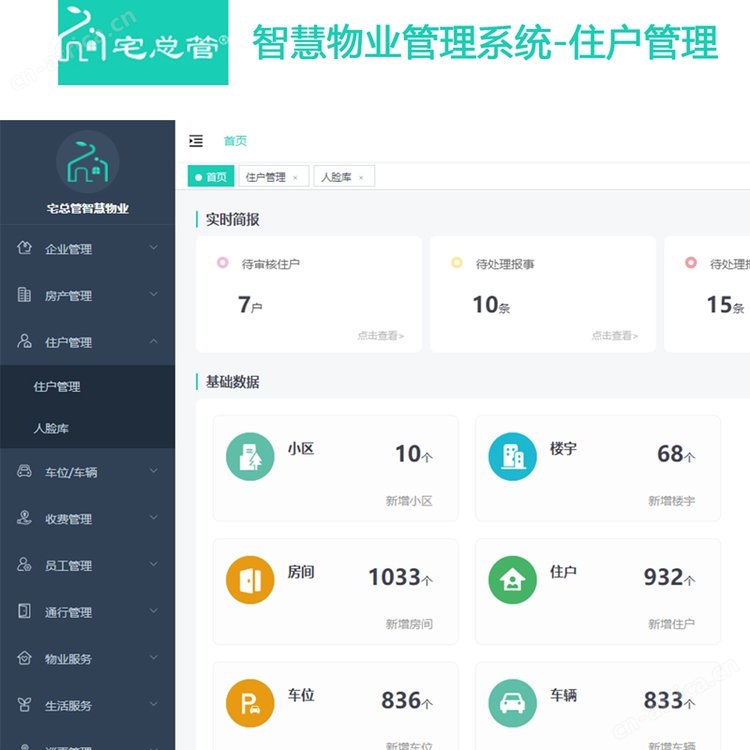The width and height of the screenshot is (750, 750).
Task: Open 人脸库 submenu item
Action: (88, 428)
